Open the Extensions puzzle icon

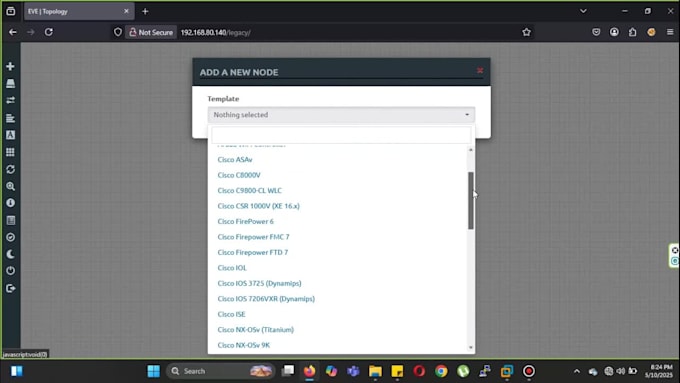point(633,32)
